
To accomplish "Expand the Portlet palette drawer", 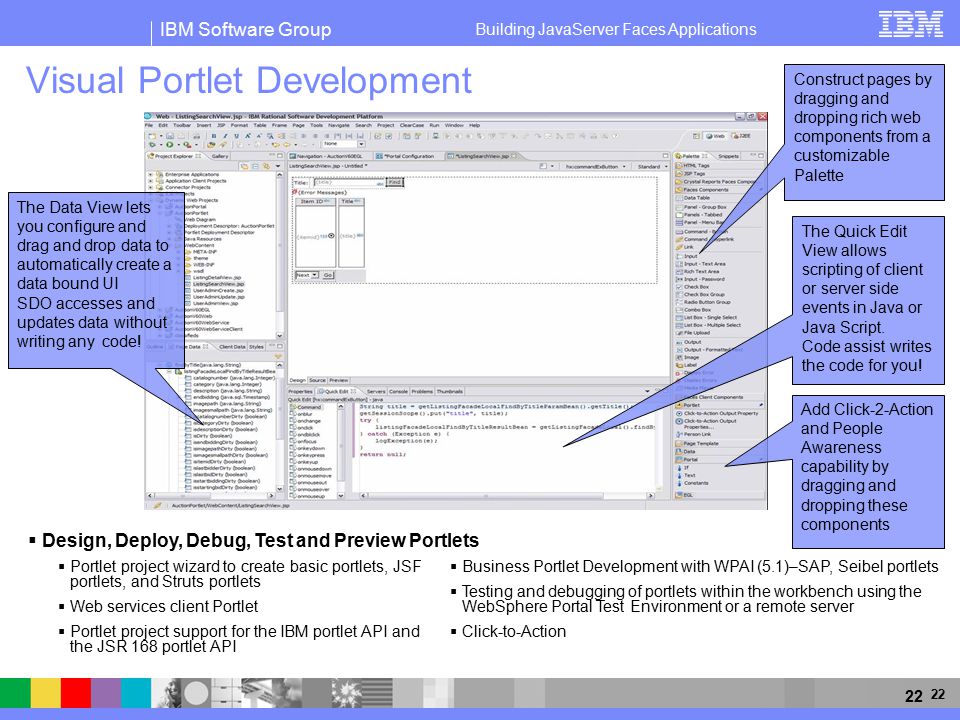I will pyautogui.click(x=719, y=405).
